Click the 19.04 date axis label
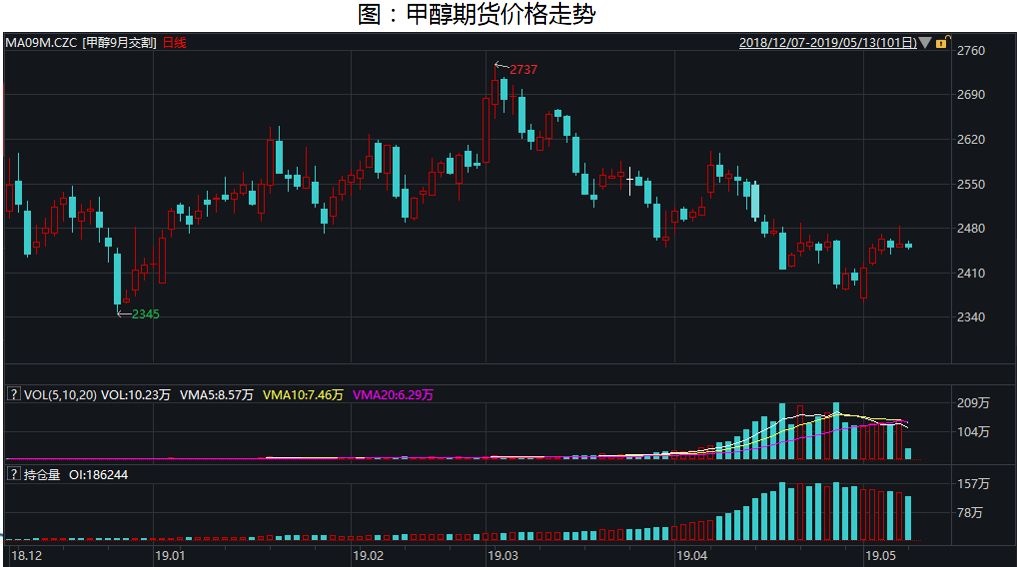The image size is (1017, 567). coord(692,556)
